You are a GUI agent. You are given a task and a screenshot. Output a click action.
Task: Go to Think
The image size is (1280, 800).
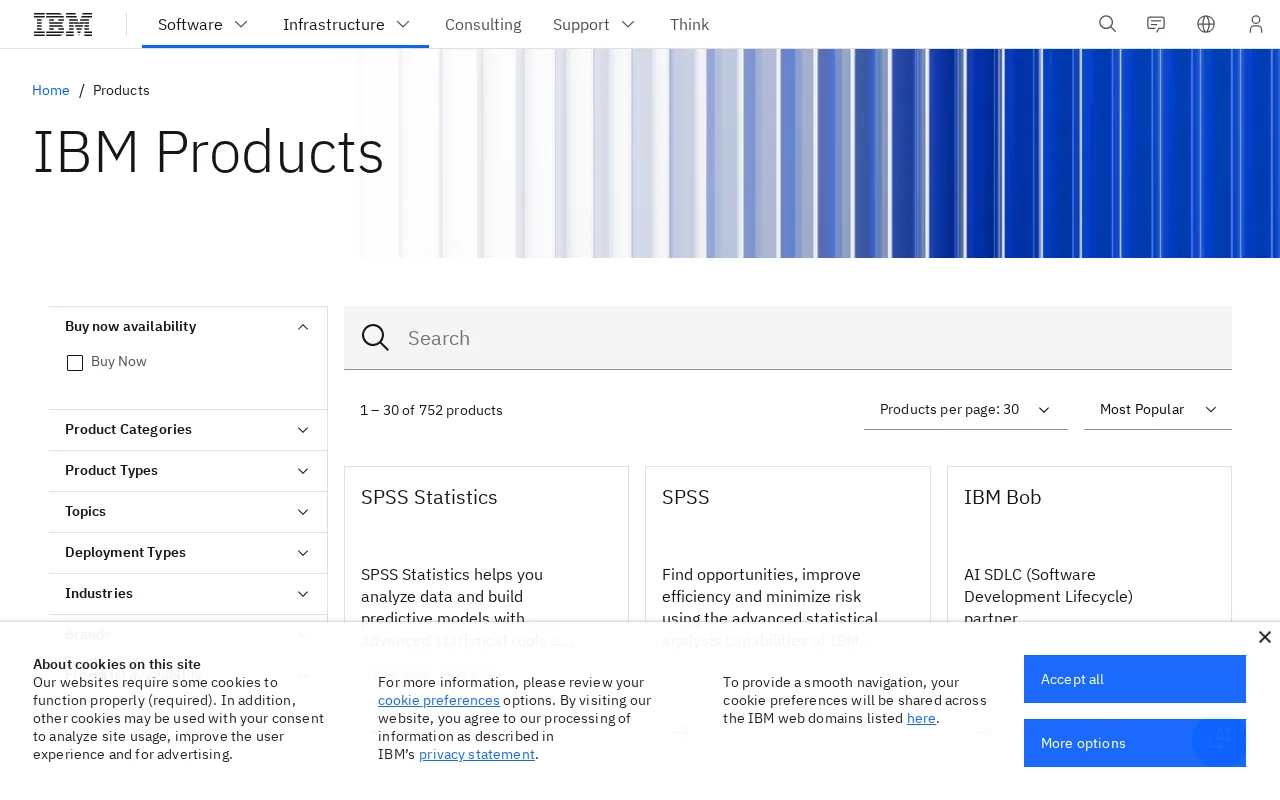[689, 24]
